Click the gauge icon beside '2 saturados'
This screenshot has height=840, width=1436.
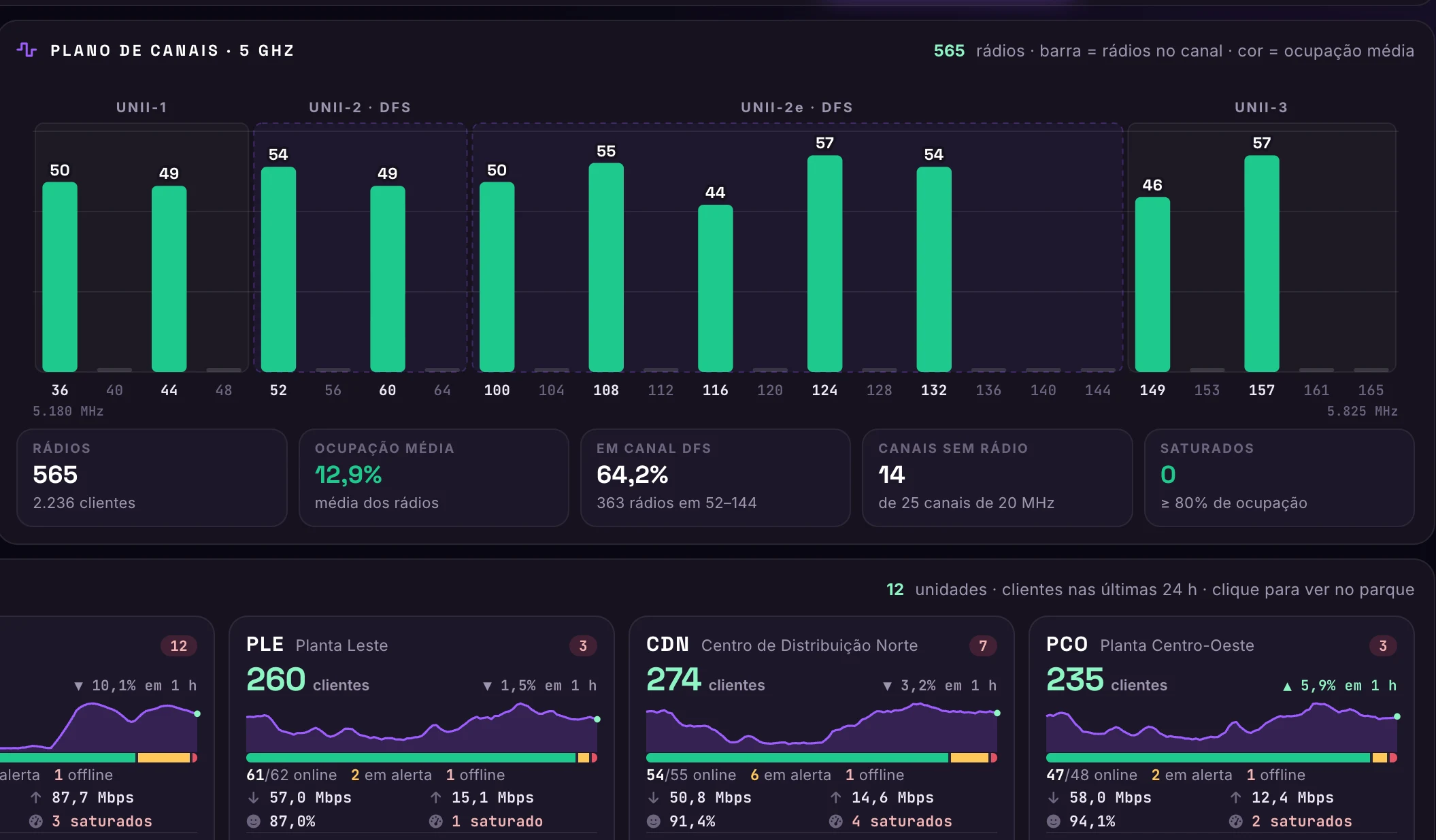(x=1236, y=821)
